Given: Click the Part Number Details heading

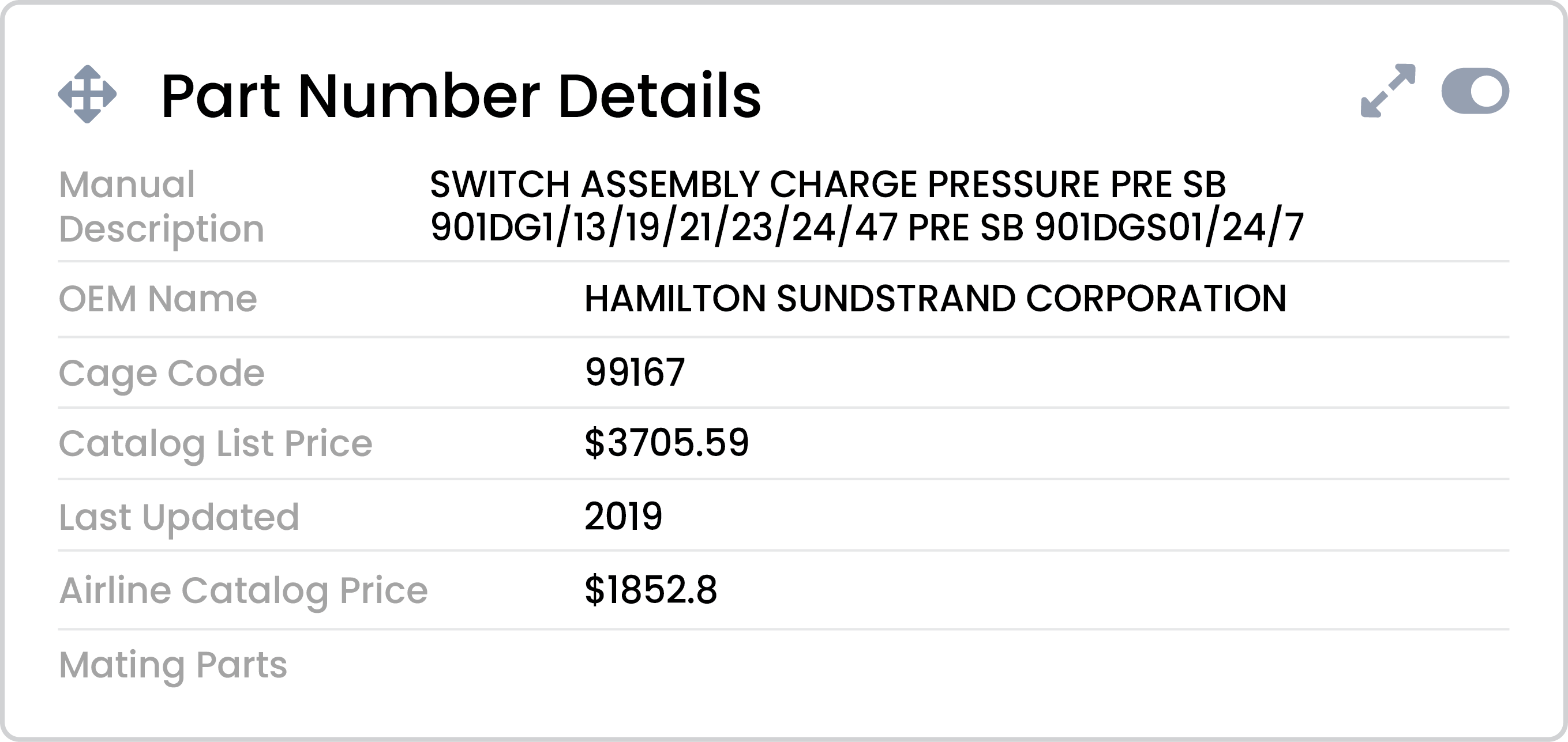Looking at the screenshot, I should pyautogui.click(x=461, y=96).
